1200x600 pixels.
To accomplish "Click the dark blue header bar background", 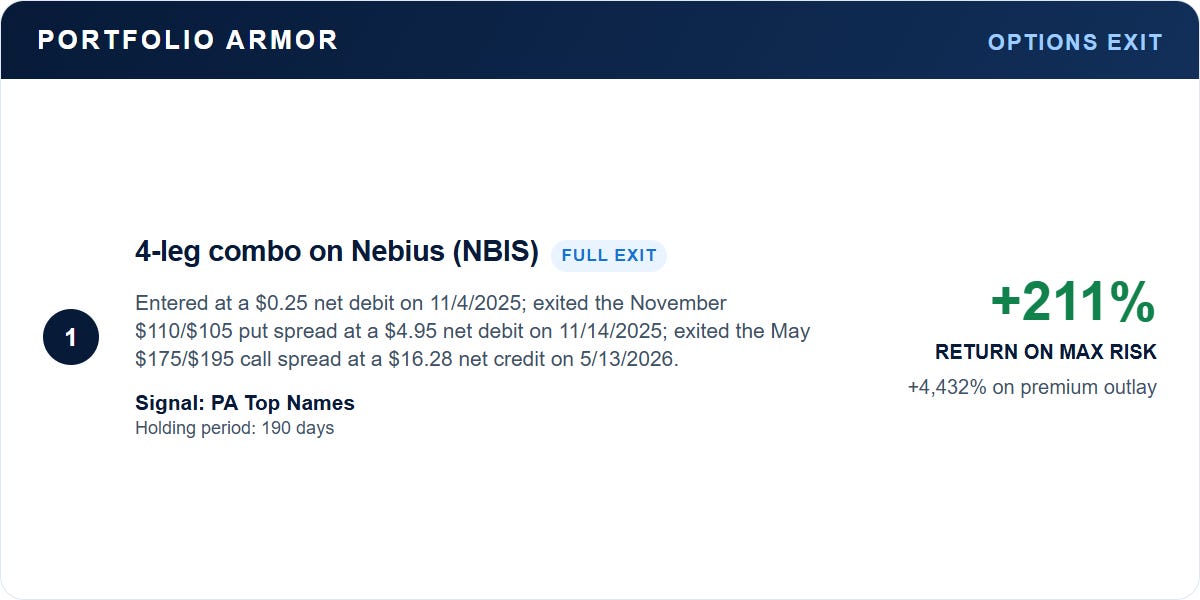I will pos(660,40).
